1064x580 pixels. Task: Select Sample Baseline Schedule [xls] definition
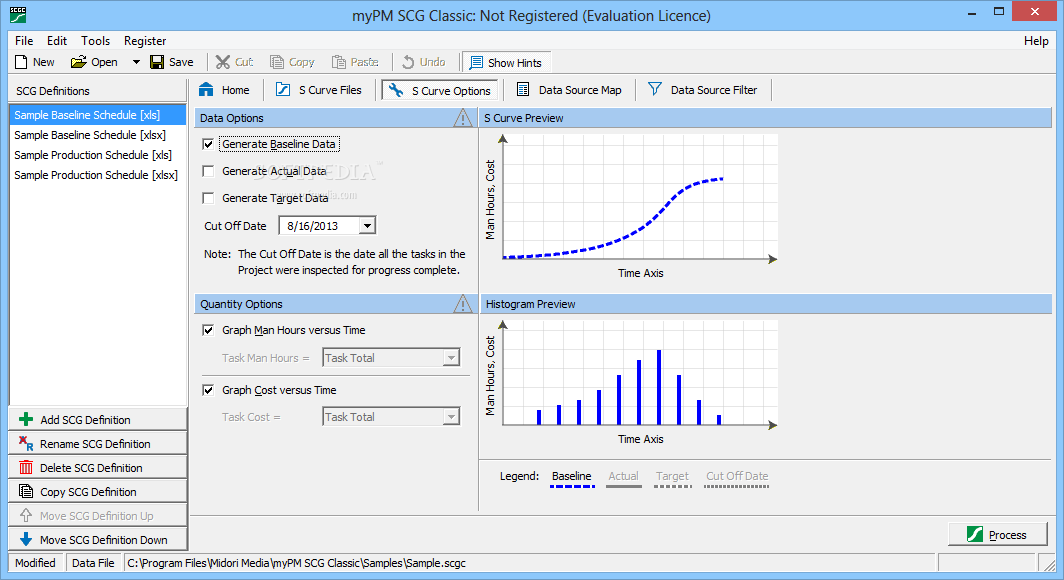click(x=98, y=115)
